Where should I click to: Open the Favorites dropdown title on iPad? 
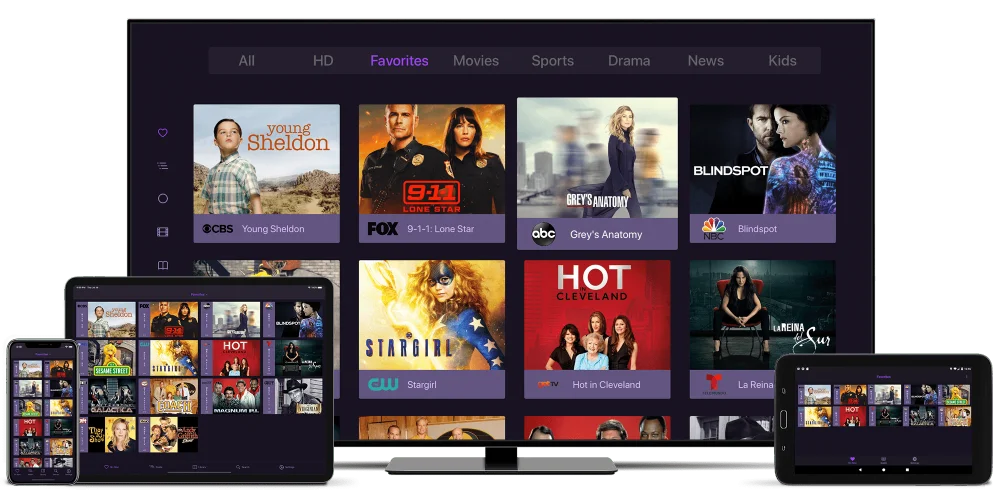(x=200, y=295)
